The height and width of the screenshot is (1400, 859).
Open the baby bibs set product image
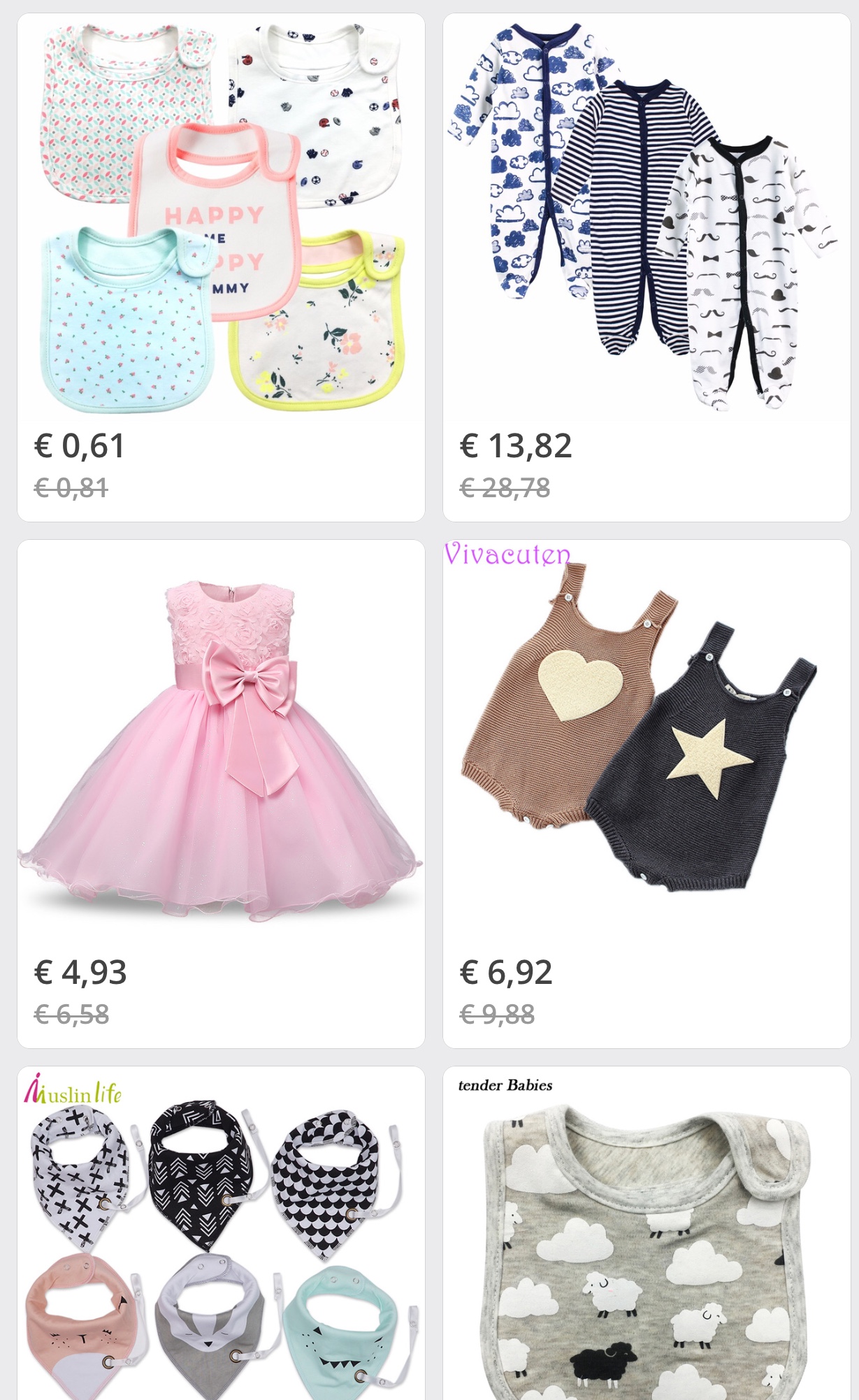221,217
